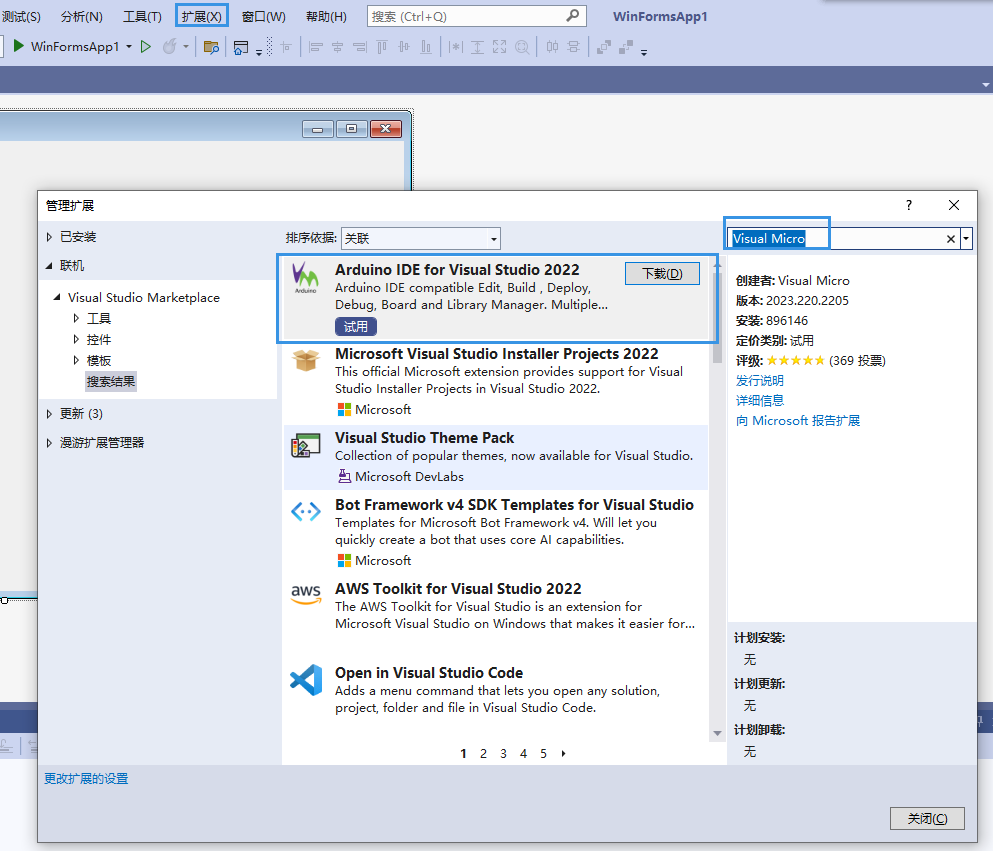Open the 测试(S) menu
Screen dimensions: 993x851
[21, 16]
